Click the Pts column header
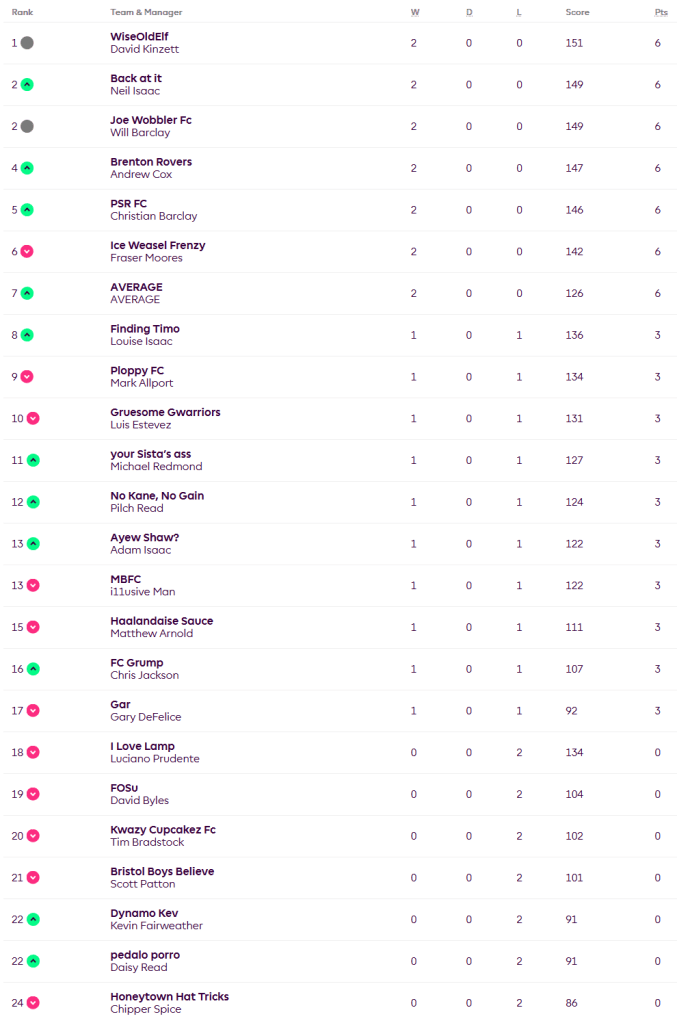 660,12
